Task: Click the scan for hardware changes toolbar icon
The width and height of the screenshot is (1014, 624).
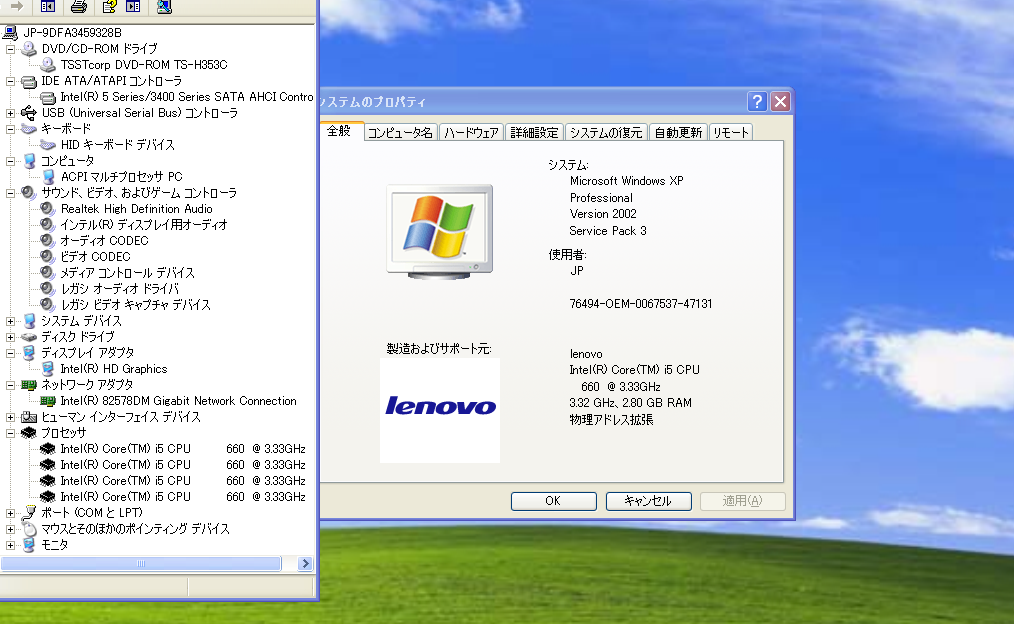Action: click(x=164, y=6)
